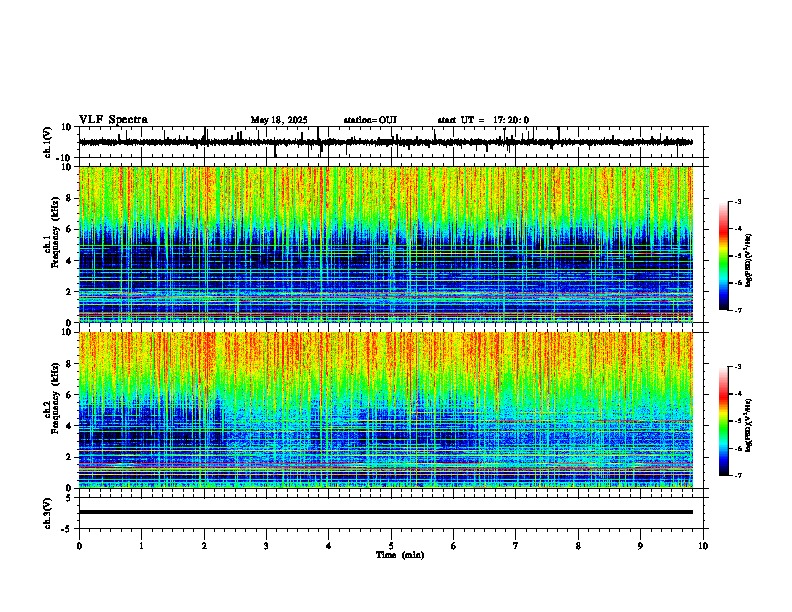Click the "8" kHz tick on ch.1 spectrogram
This screenshot has height=612, width=792.
(71, 198)
